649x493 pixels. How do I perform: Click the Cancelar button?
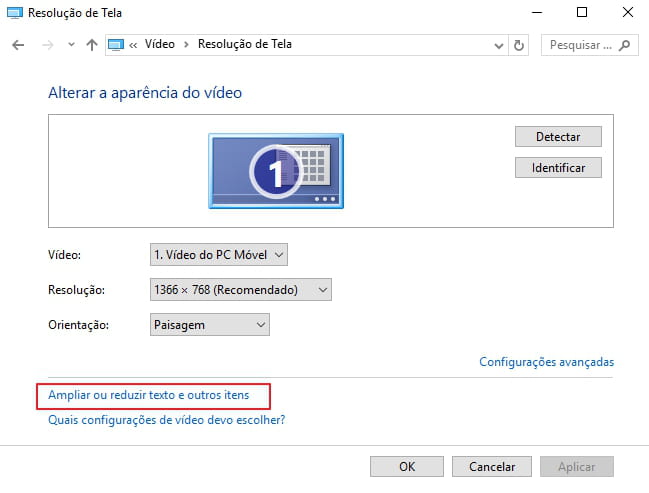[x=492, y=467]
